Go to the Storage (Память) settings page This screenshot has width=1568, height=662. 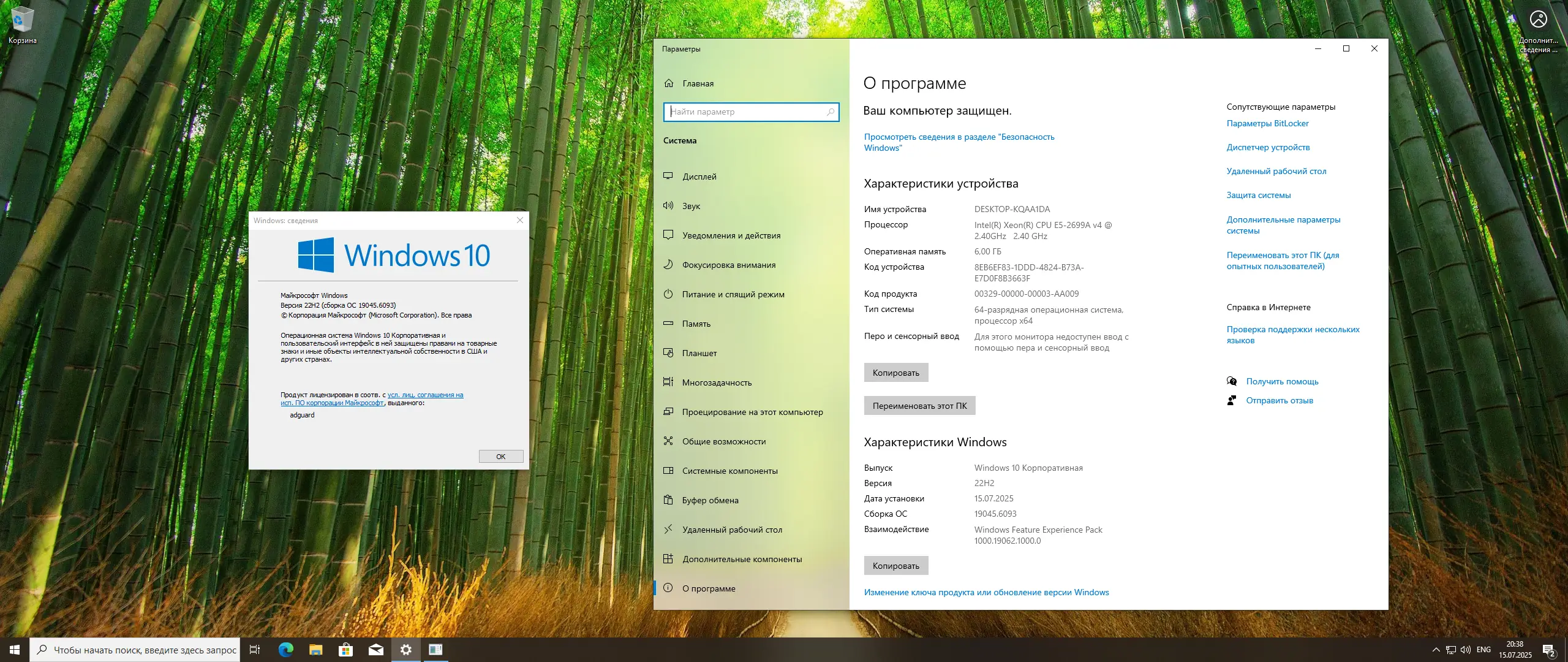click(x=696, y=324)
